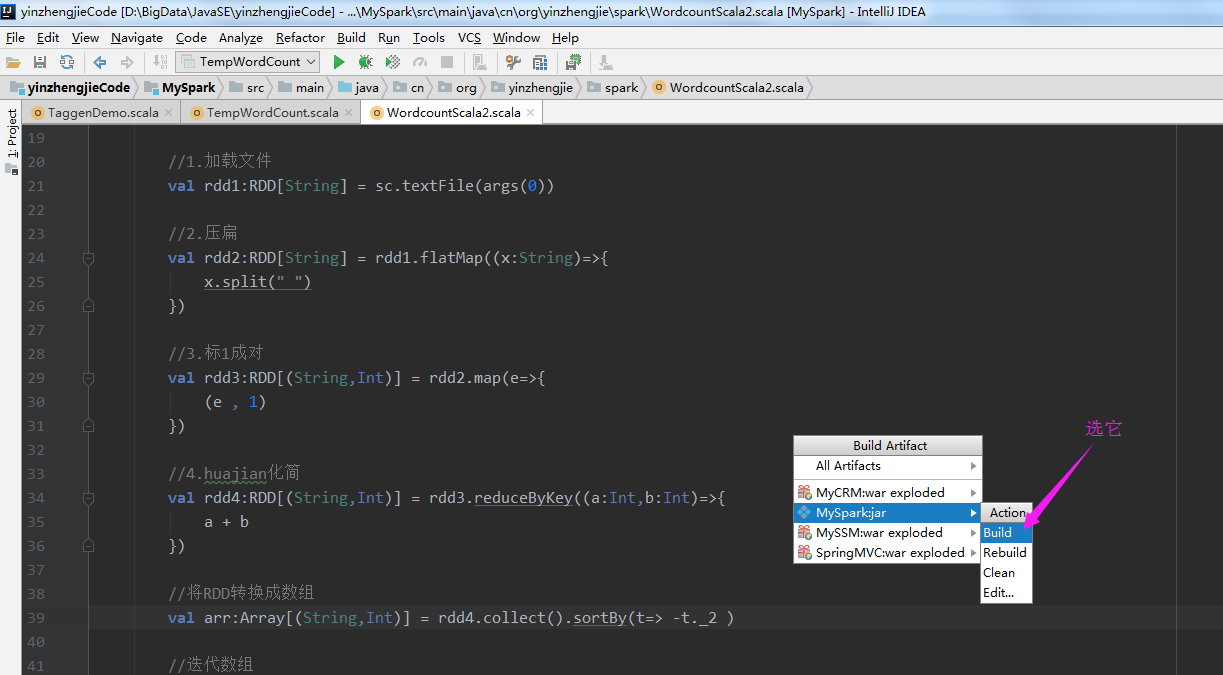Click the Synchronize refresh icon
1223x675 pixels.
click(66, 62)
